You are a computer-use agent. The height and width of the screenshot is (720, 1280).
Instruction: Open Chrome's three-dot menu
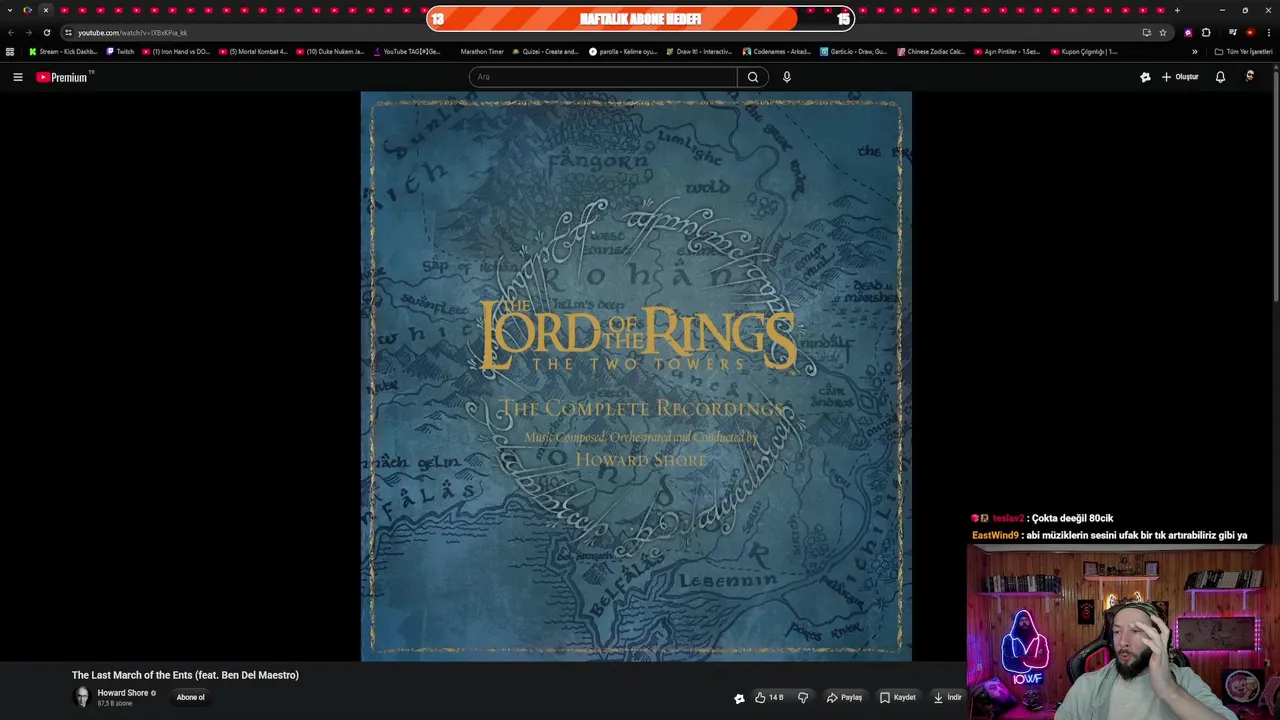tap(1268, 32)
